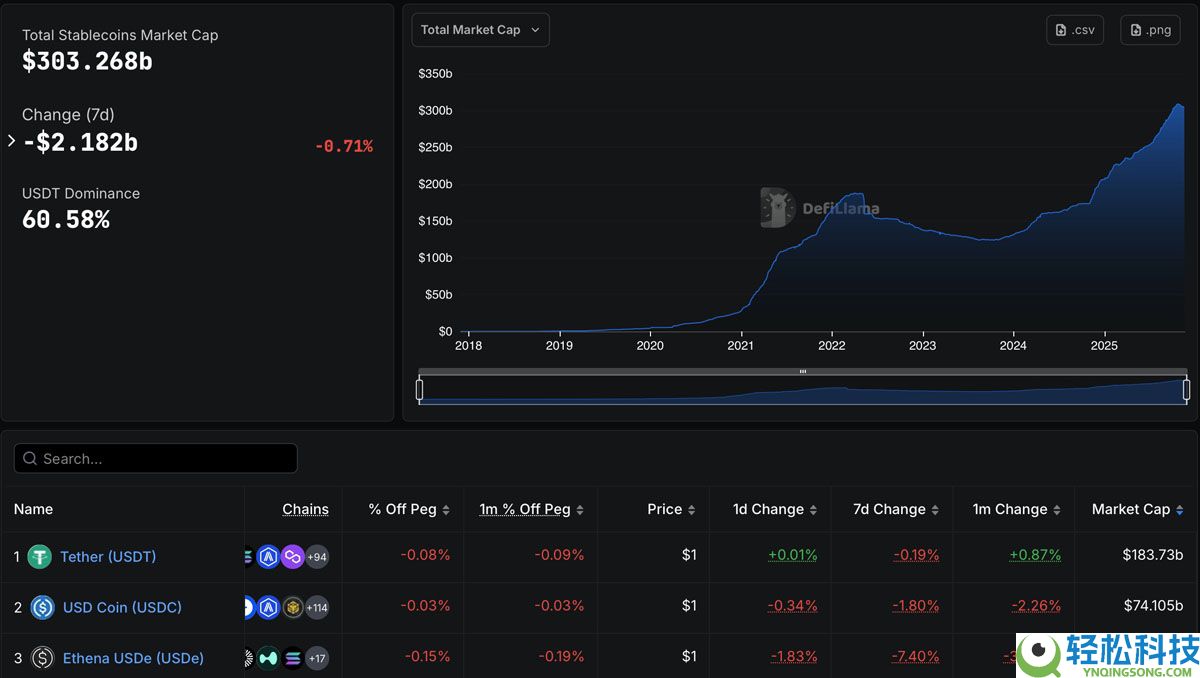
Task: Open the Ethena USDe (USDe) link
Action: tap(132, 657)
